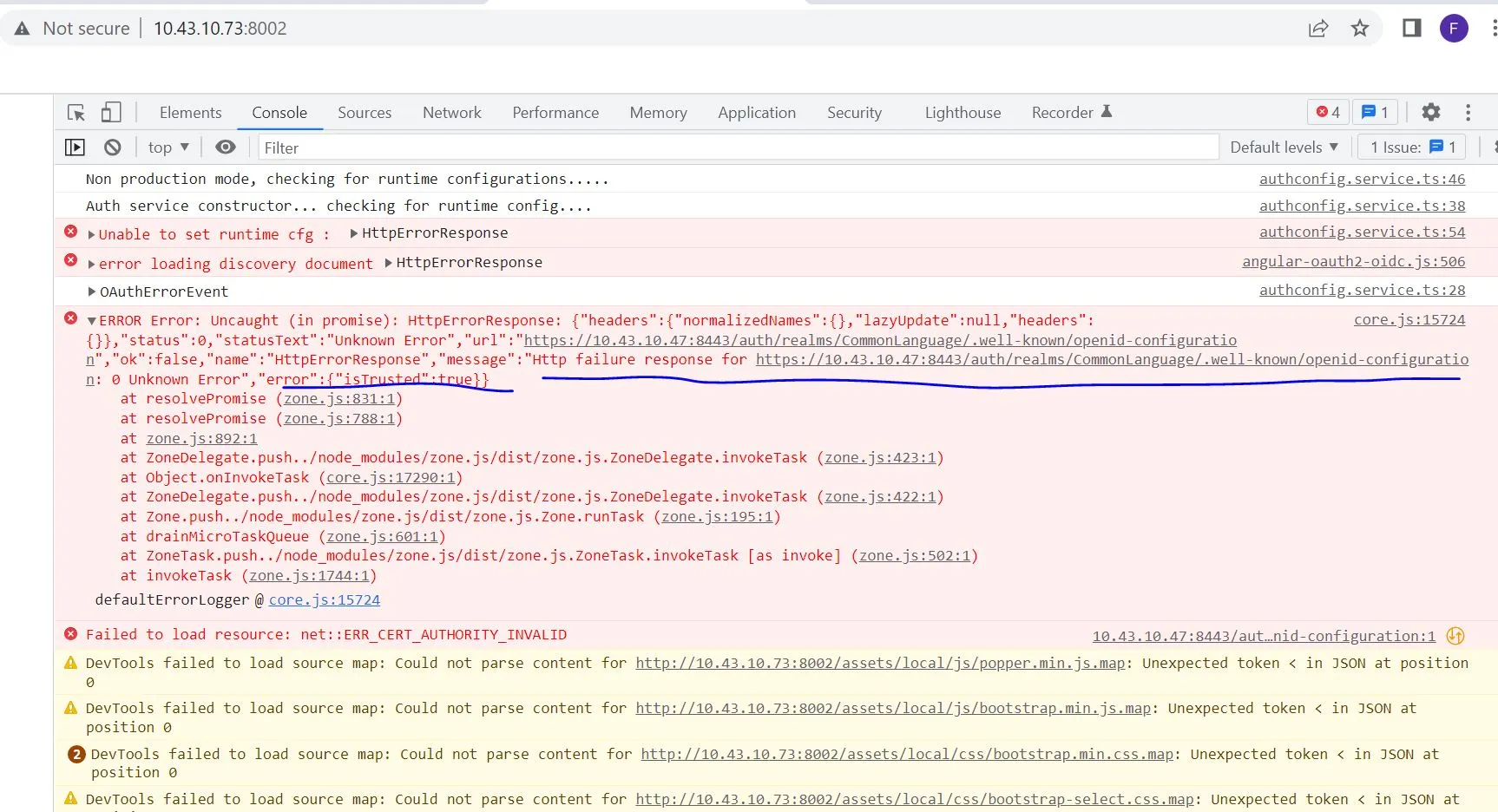
Task: Open the browser side panel icon
Action: [1412, 29]
